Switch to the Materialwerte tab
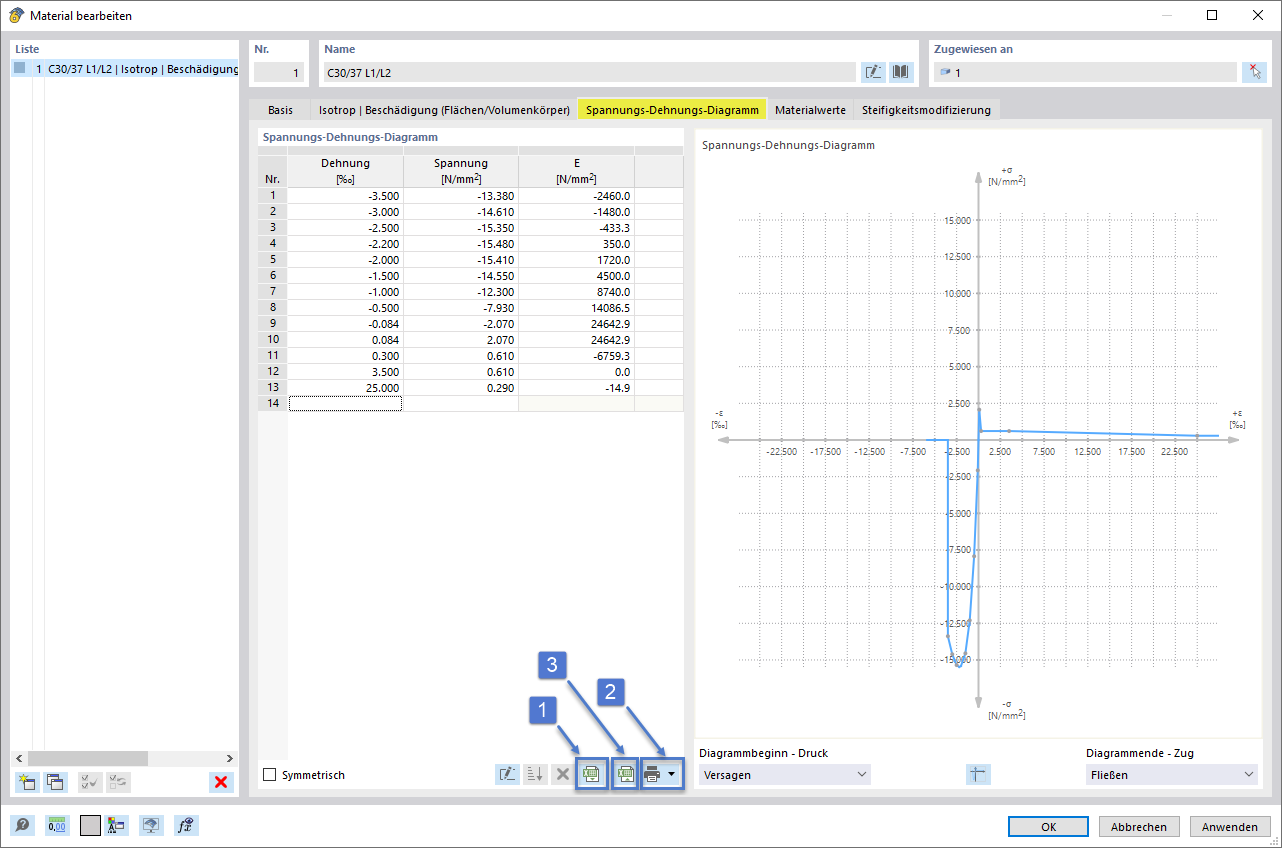This screenshot has height=848, width=1282. (810, 109)
